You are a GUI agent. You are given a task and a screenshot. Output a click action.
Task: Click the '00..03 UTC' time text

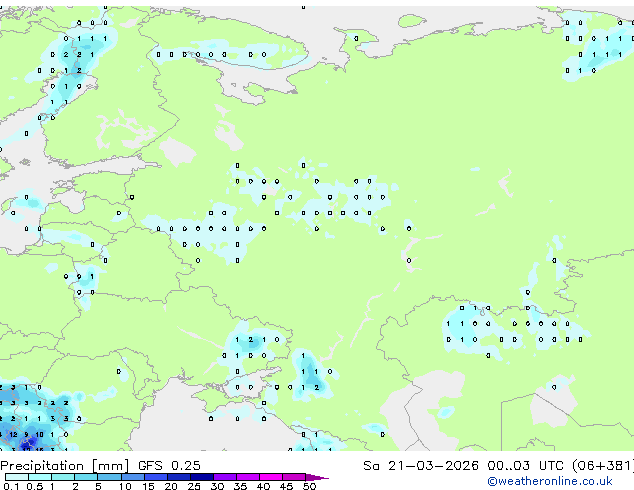tap(525, 465)
